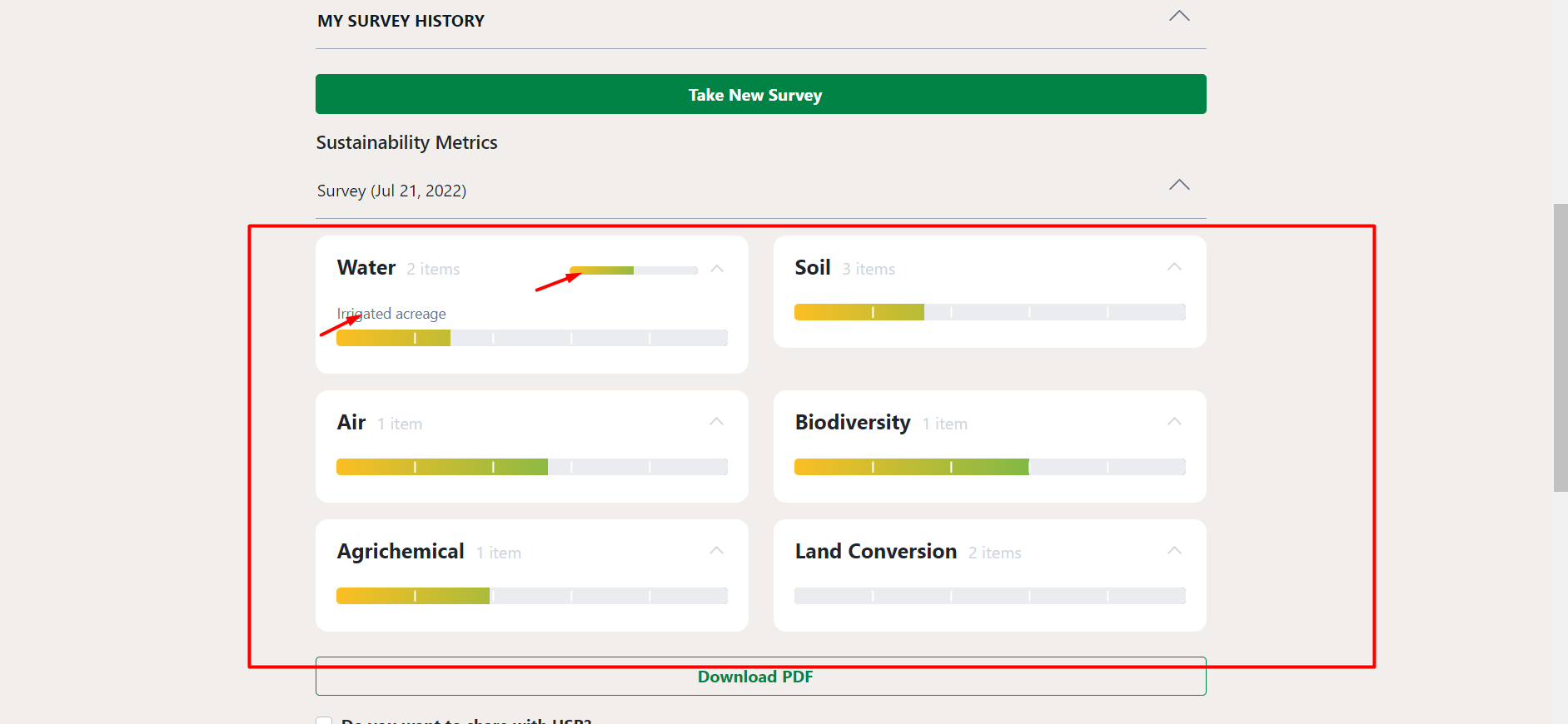Collapse the My Survey History section
Screen dimensions: 1568x724
1179,17
